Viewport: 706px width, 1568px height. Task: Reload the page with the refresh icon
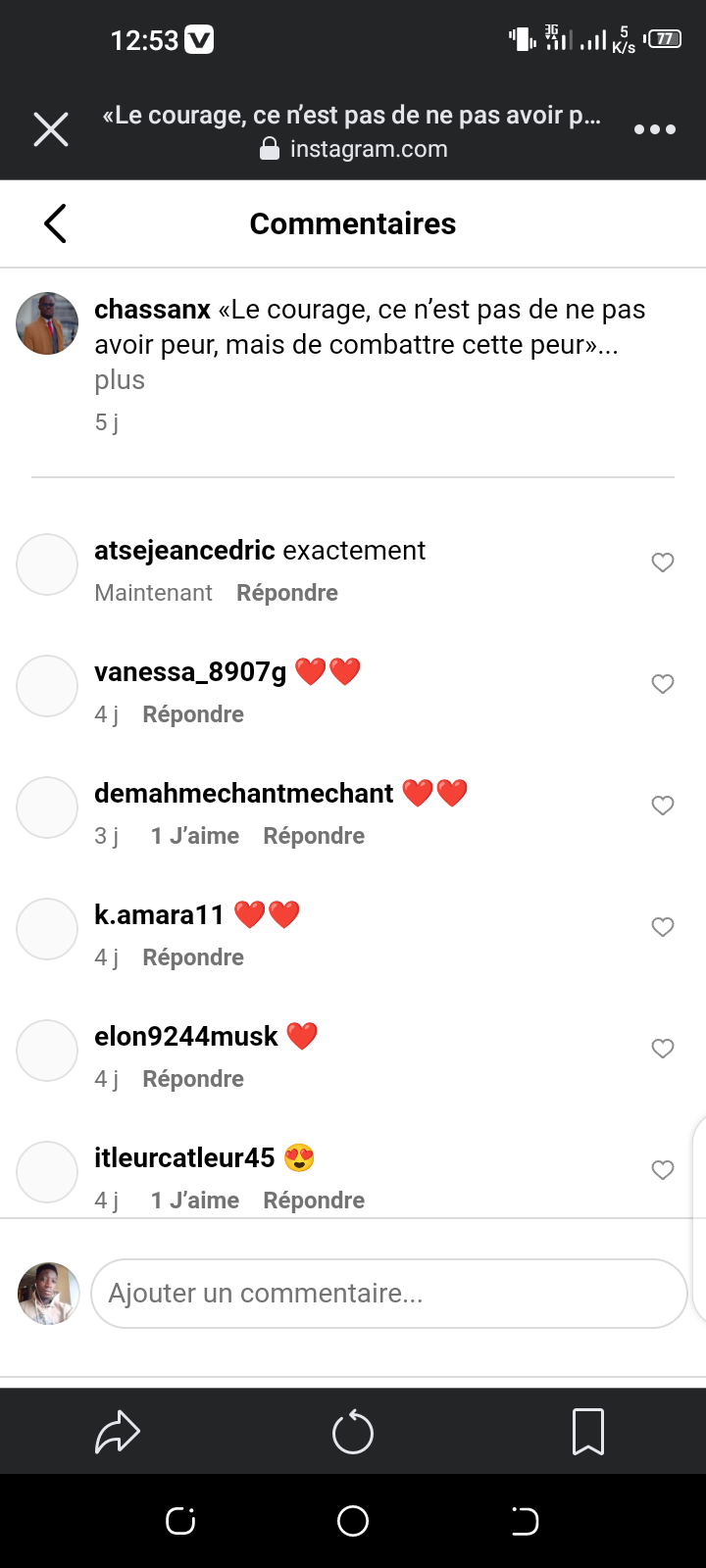353,1433
